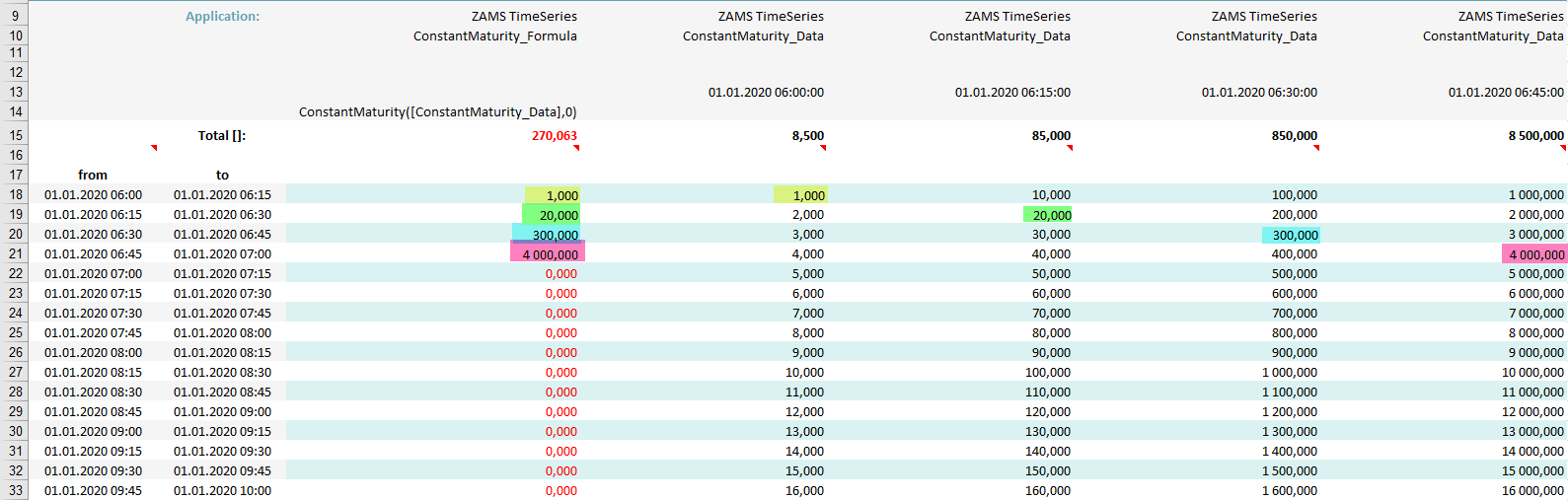The width and height of the screenshot is (1568, 500).
Task: Select the 'Application:' label cell
Action: pyautogui.click(x=223, y=17)
